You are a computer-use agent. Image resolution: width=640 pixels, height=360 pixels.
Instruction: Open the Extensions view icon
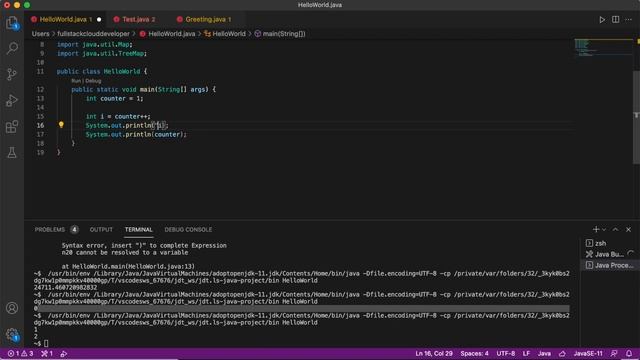point(12,127)
